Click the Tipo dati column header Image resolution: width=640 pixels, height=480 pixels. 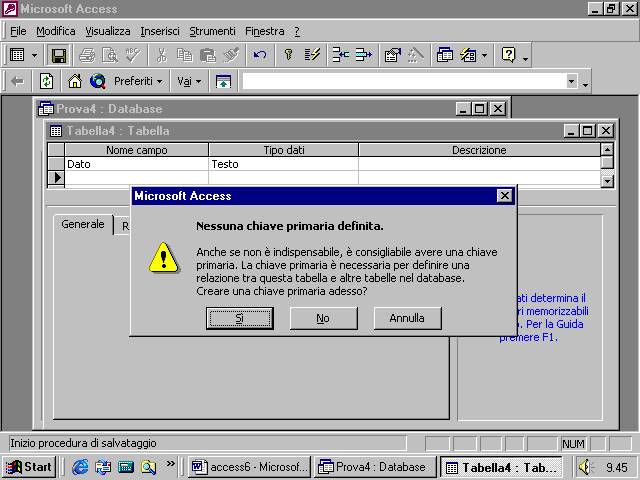[x=283, y=150]
